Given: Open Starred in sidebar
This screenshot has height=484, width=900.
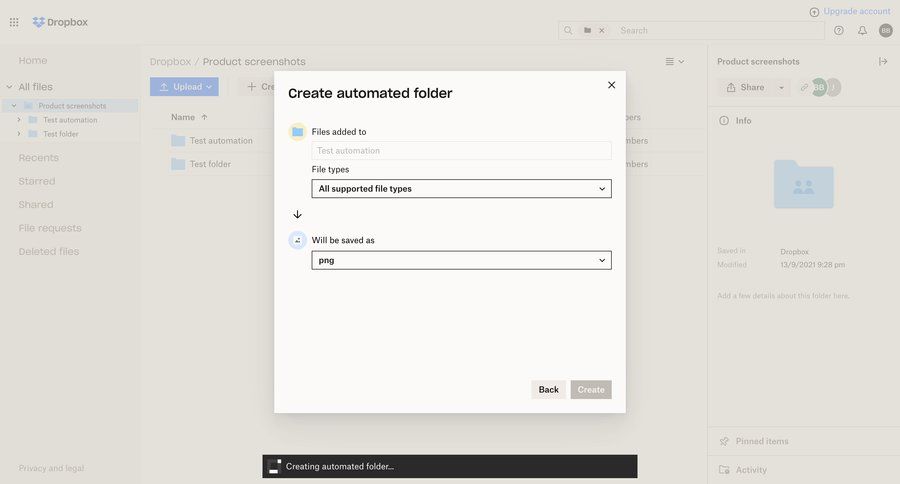Looking at the screenshot, I should point(37,181).
